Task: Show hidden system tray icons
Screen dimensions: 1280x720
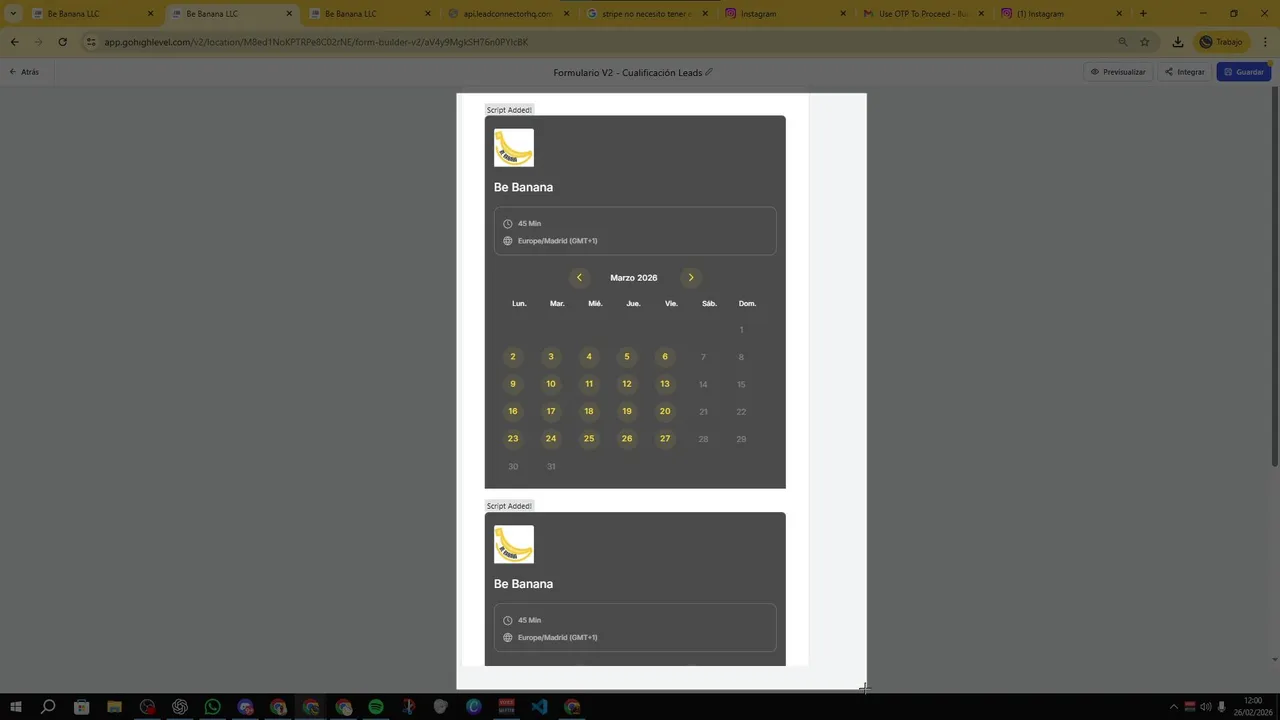Action: tap(1174, 707)
